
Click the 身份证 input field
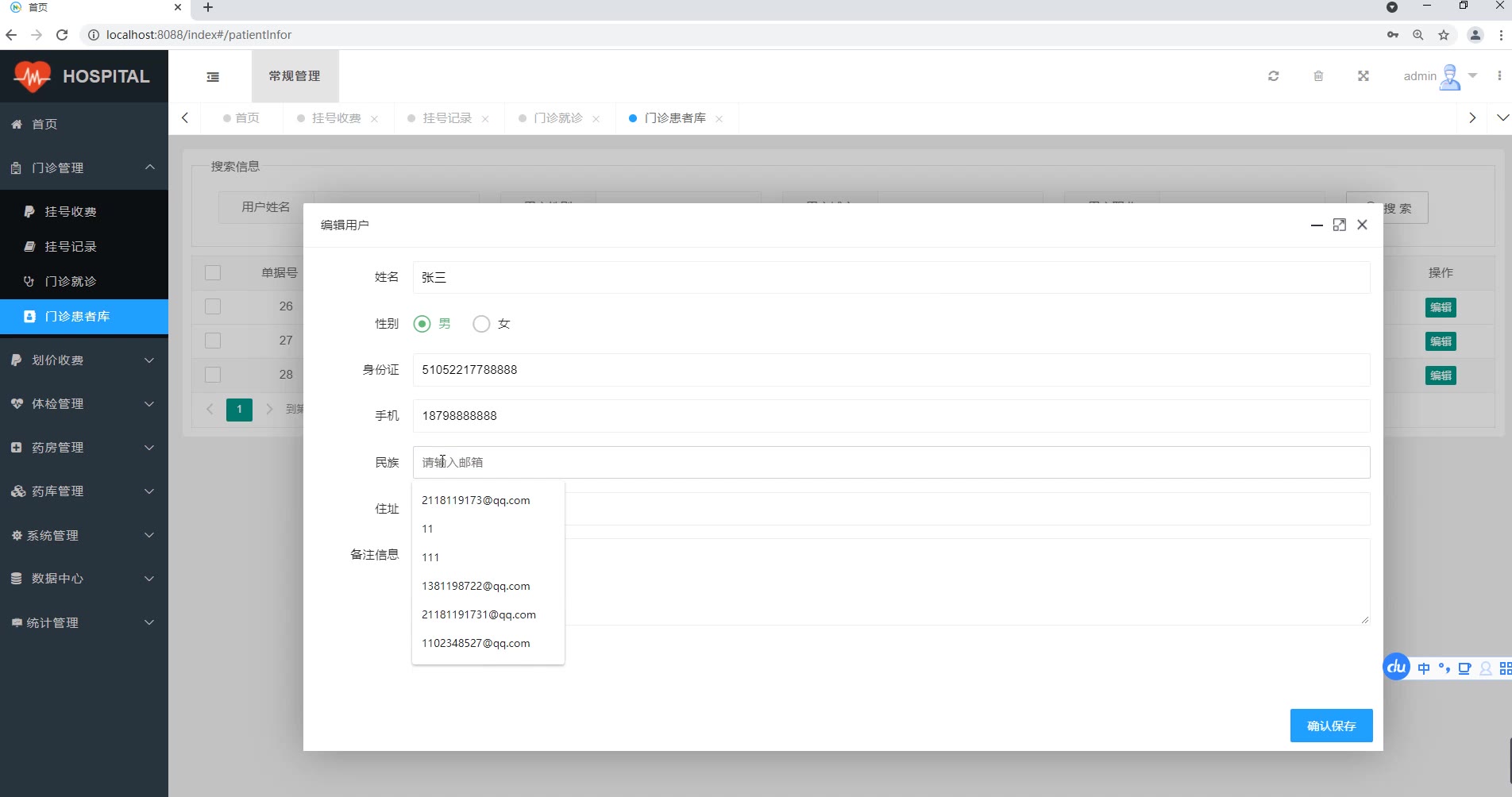point(891,370)
